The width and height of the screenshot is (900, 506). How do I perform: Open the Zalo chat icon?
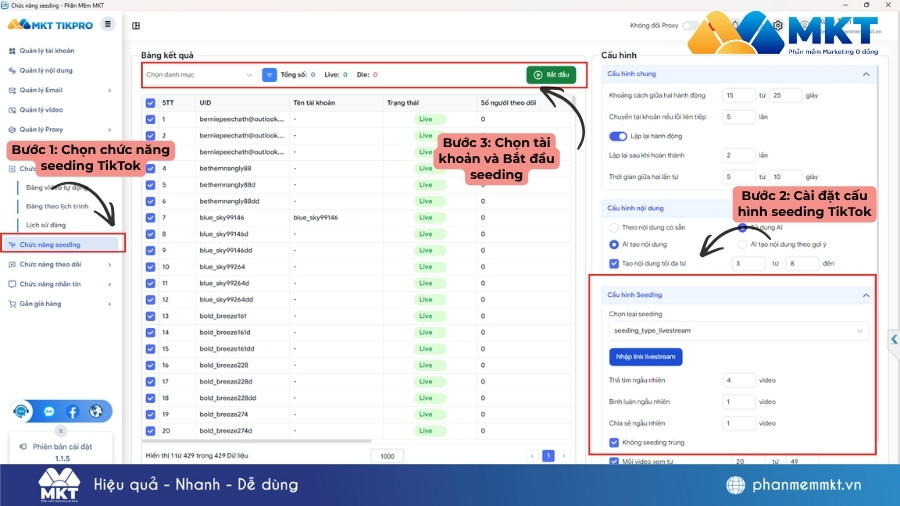click(x=49, y=411)
